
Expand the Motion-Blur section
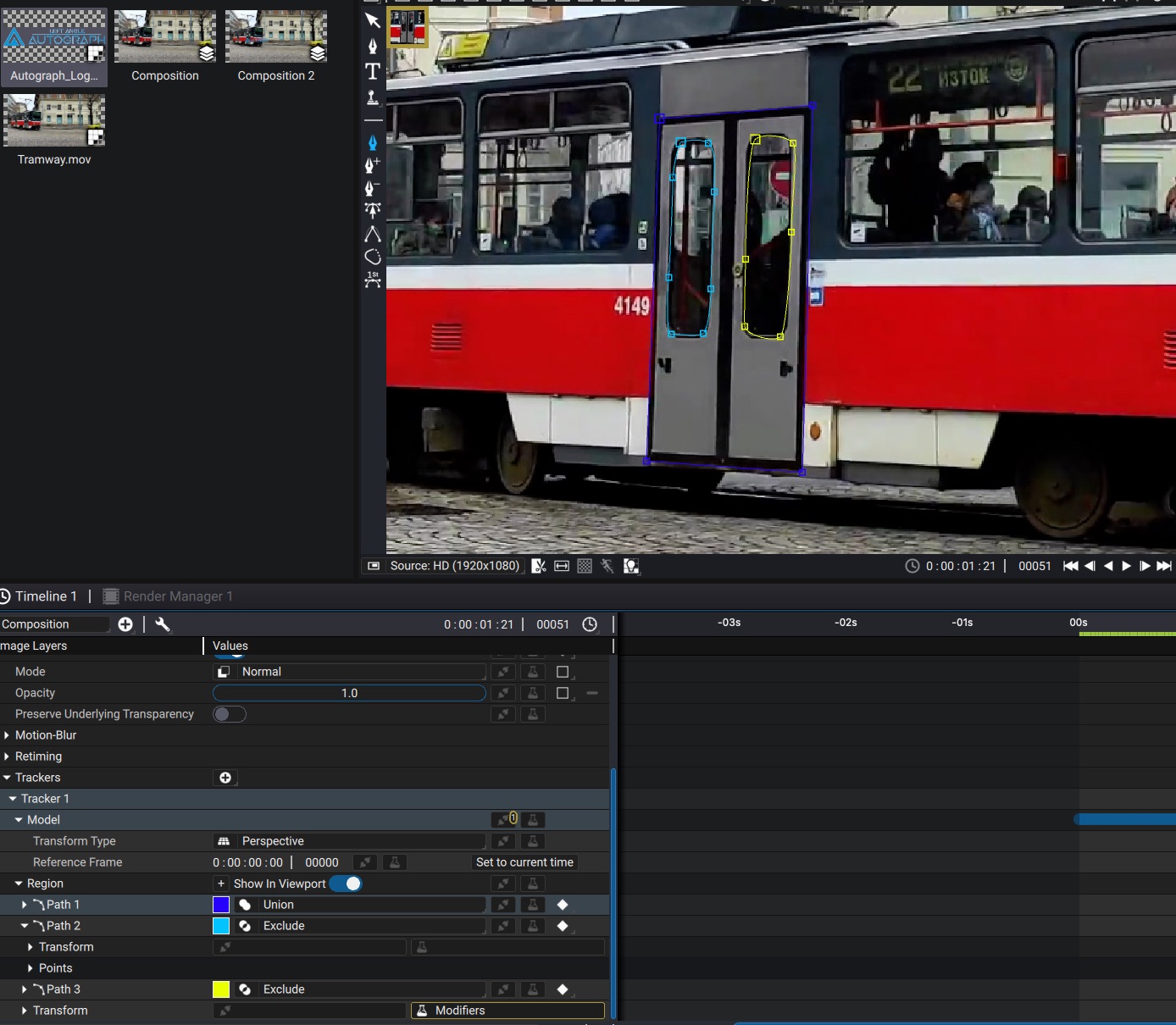tap(7, 735)
